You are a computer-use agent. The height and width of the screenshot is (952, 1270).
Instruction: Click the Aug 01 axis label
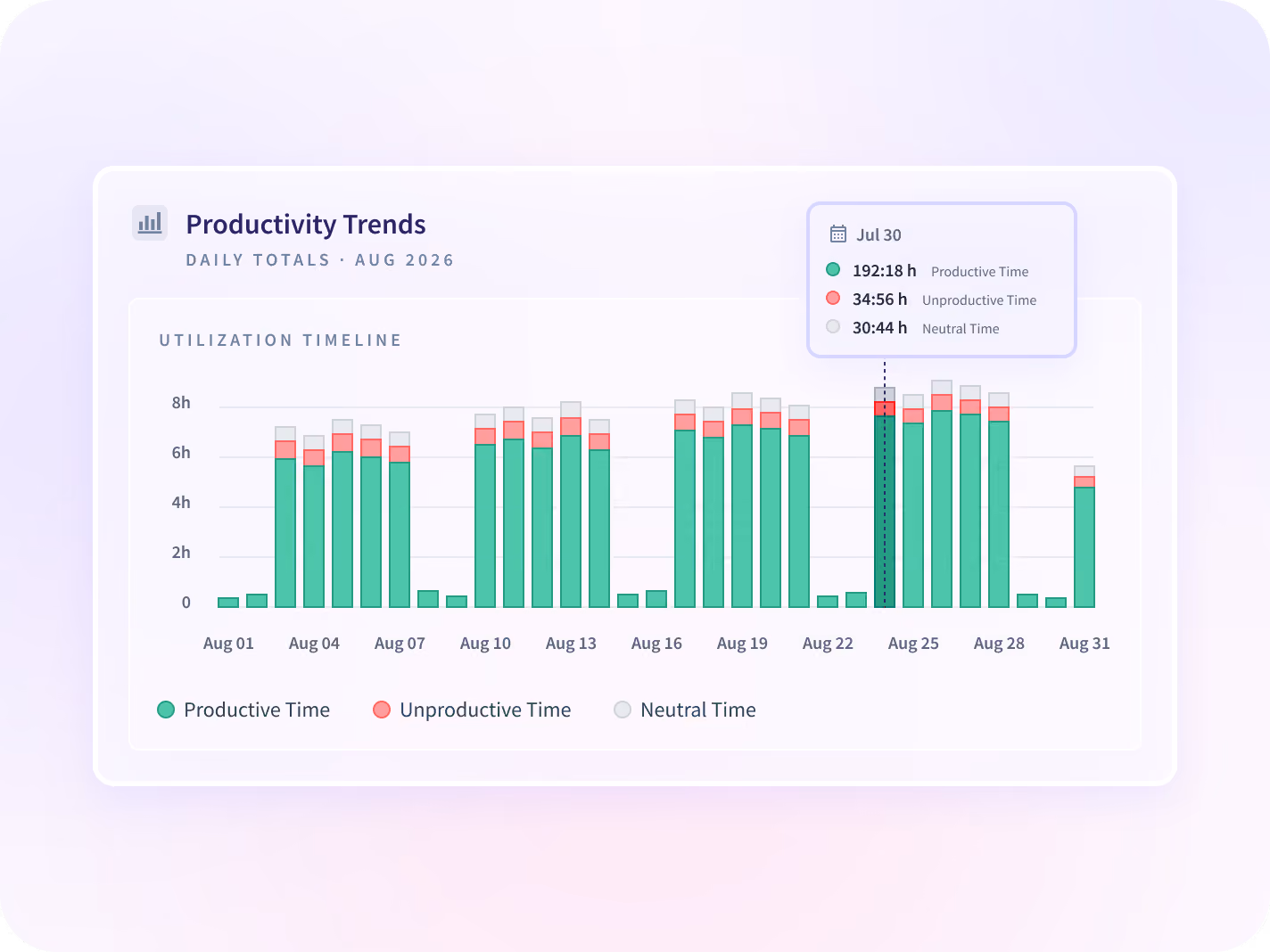[228, 644]
